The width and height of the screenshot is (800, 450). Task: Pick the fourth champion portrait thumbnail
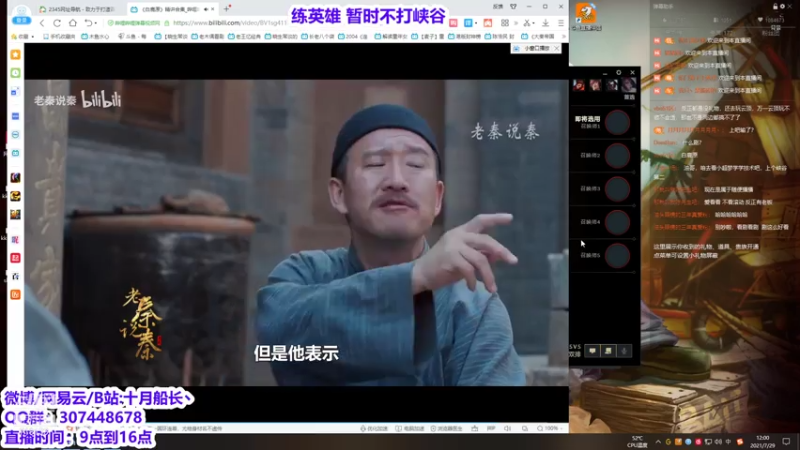[x=629, y=85]
